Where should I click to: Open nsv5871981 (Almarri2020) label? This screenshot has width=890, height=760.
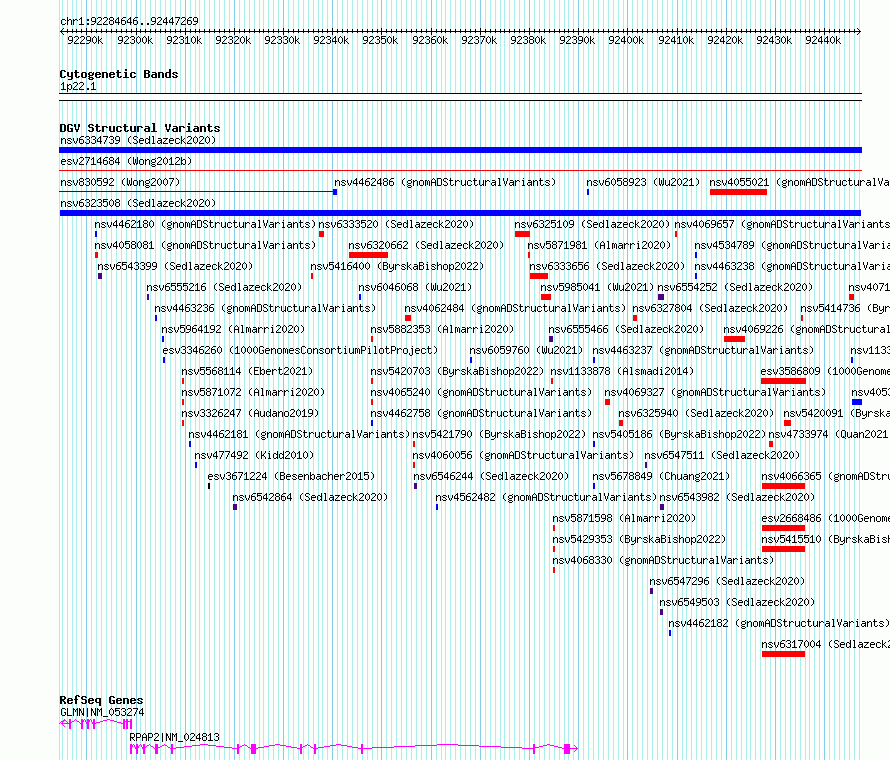click(x=599, y=245)
